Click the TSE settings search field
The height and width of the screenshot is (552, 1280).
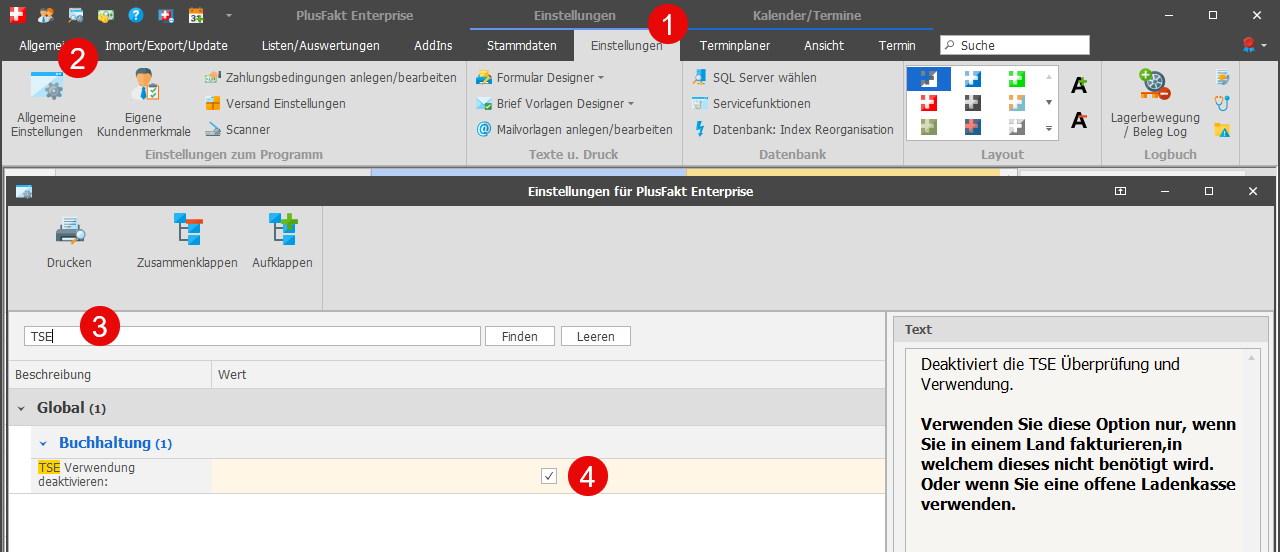(252, 336)
